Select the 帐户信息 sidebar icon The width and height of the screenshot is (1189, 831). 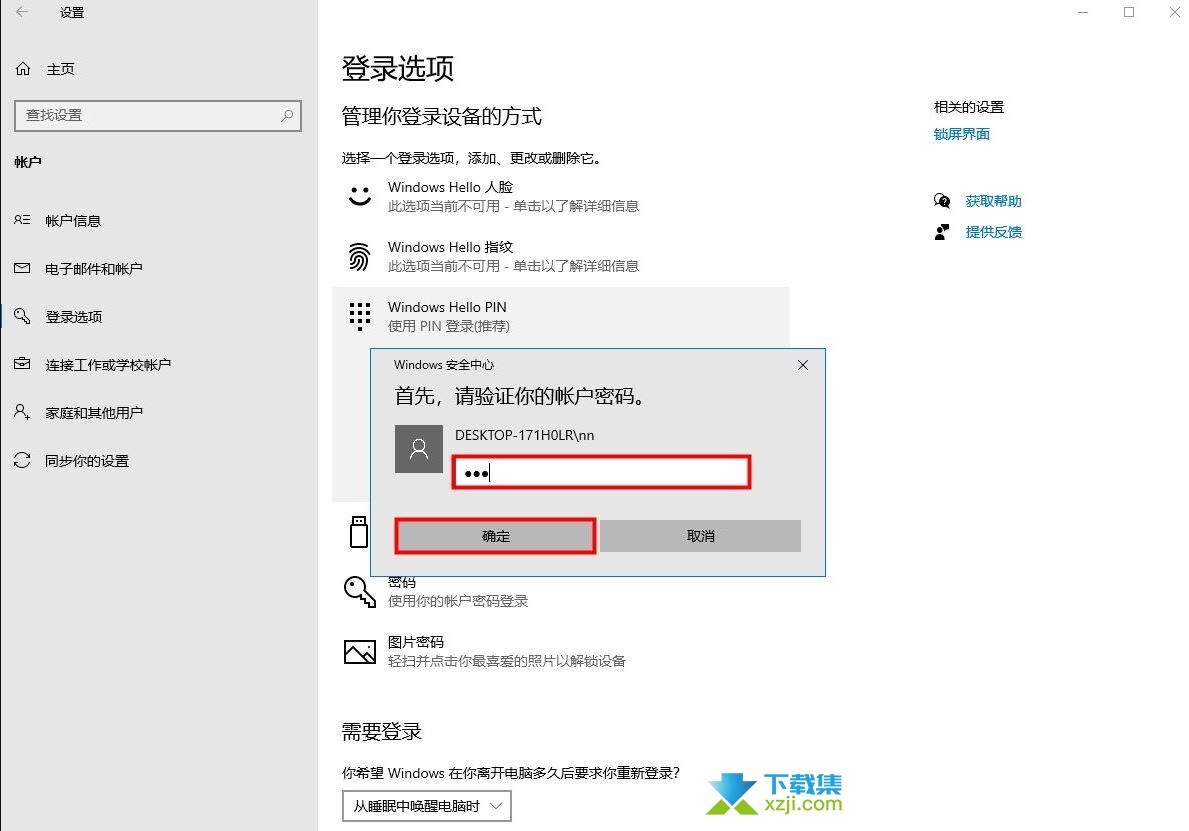click(22, 220)
